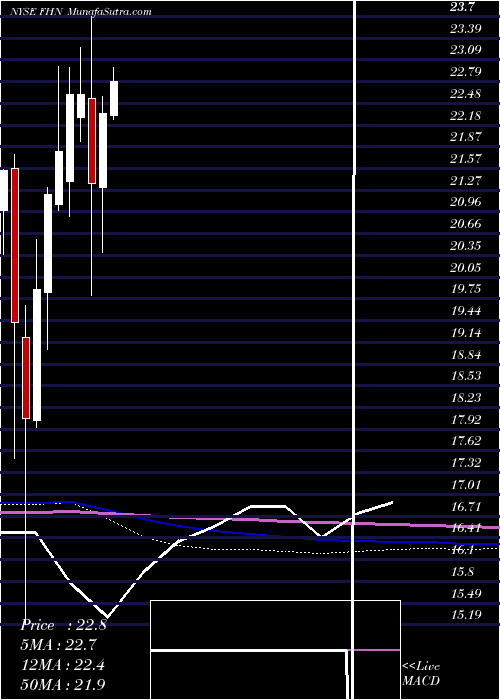Screen dimensions: 500x700
Task: Click the 20.35 price level
Action: [x=466, y=246]
